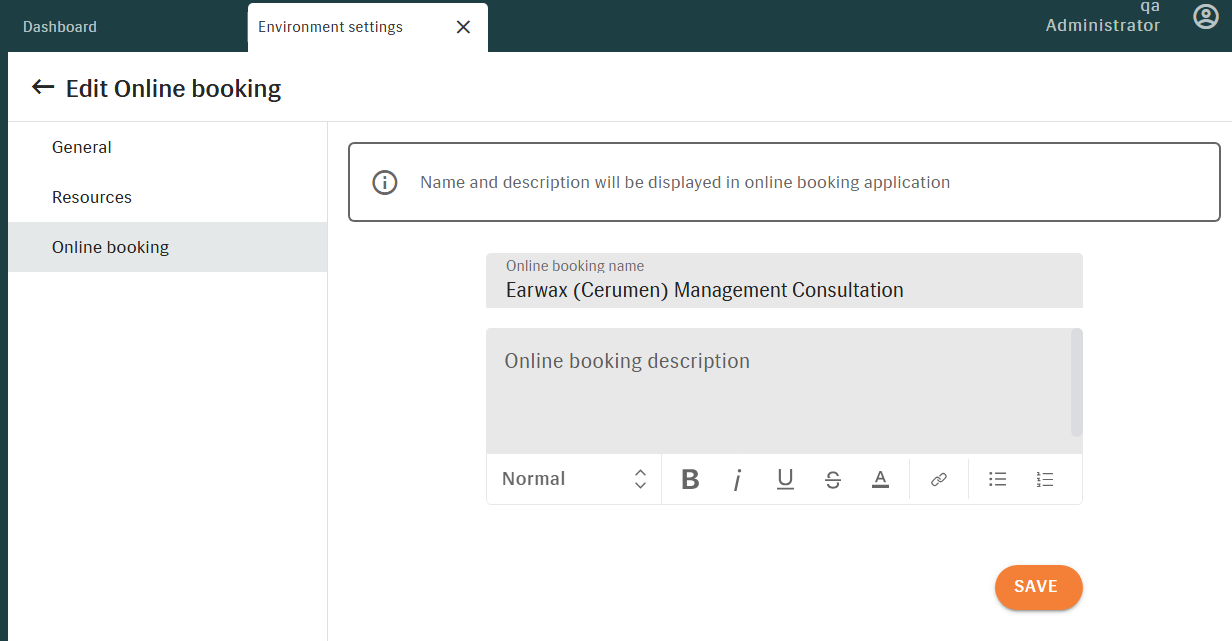Go back using the left arrow
This screenshot has height=641, width=1232.
[x=42, y=88]
